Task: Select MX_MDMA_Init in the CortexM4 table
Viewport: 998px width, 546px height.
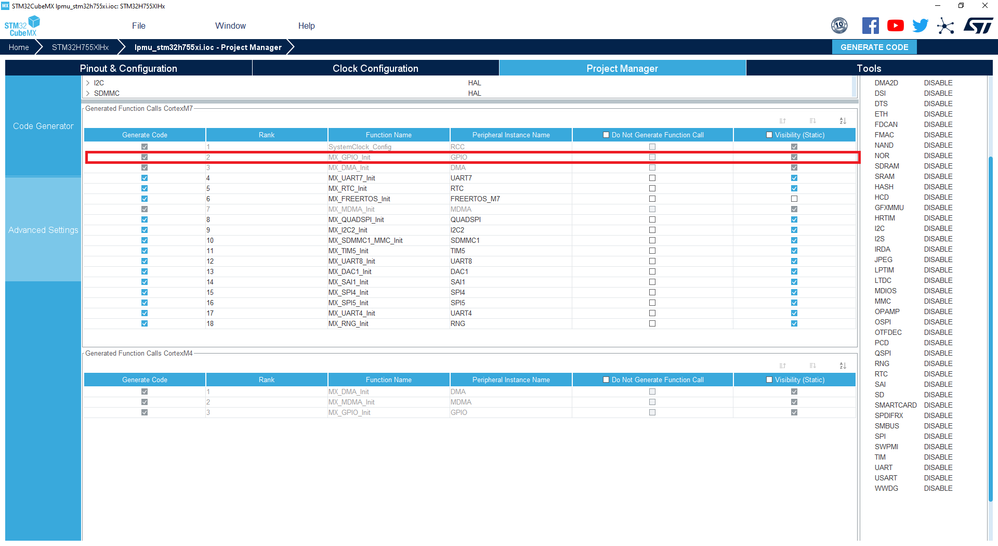Action: pos(389,402)
